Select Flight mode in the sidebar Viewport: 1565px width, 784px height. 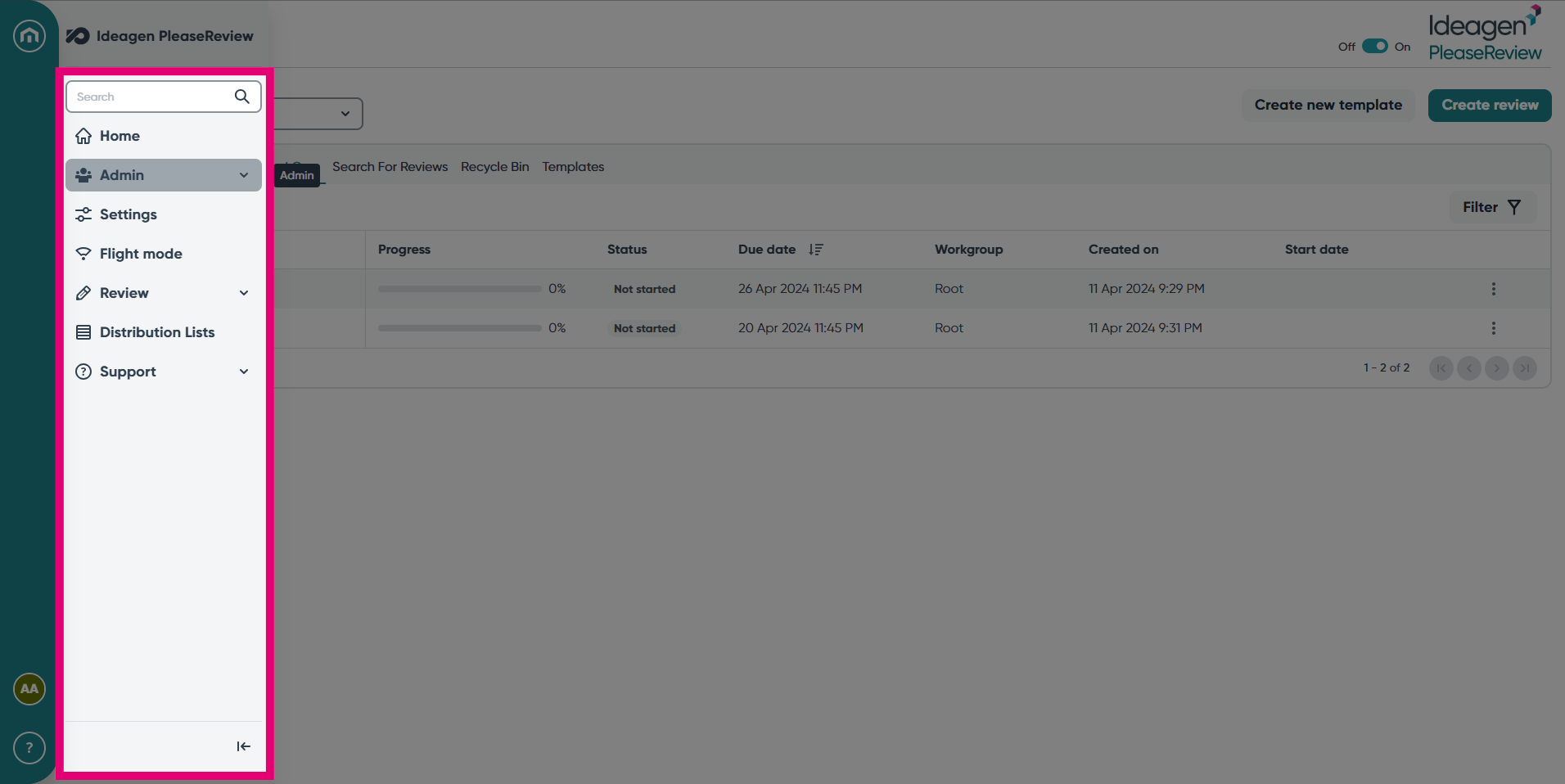pyautogui.click(x=164, y=254)
